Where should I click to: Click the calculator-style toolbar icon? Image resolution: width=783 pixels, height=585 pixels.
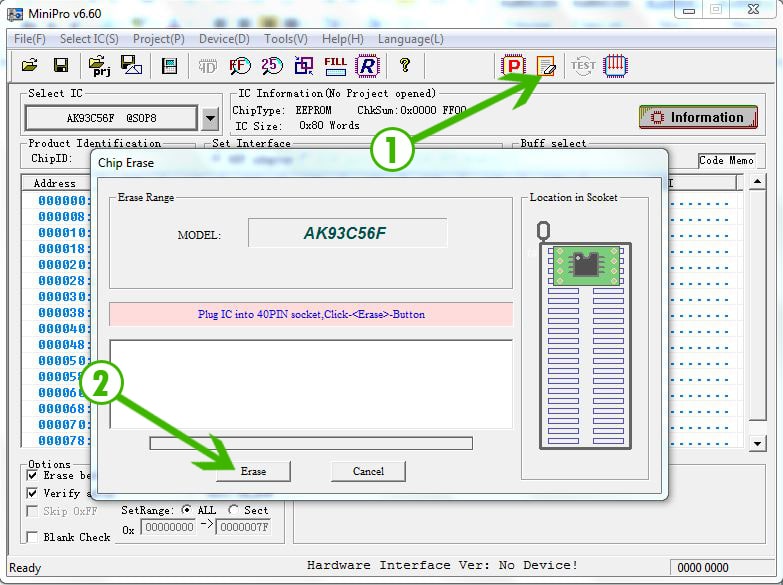170,65
